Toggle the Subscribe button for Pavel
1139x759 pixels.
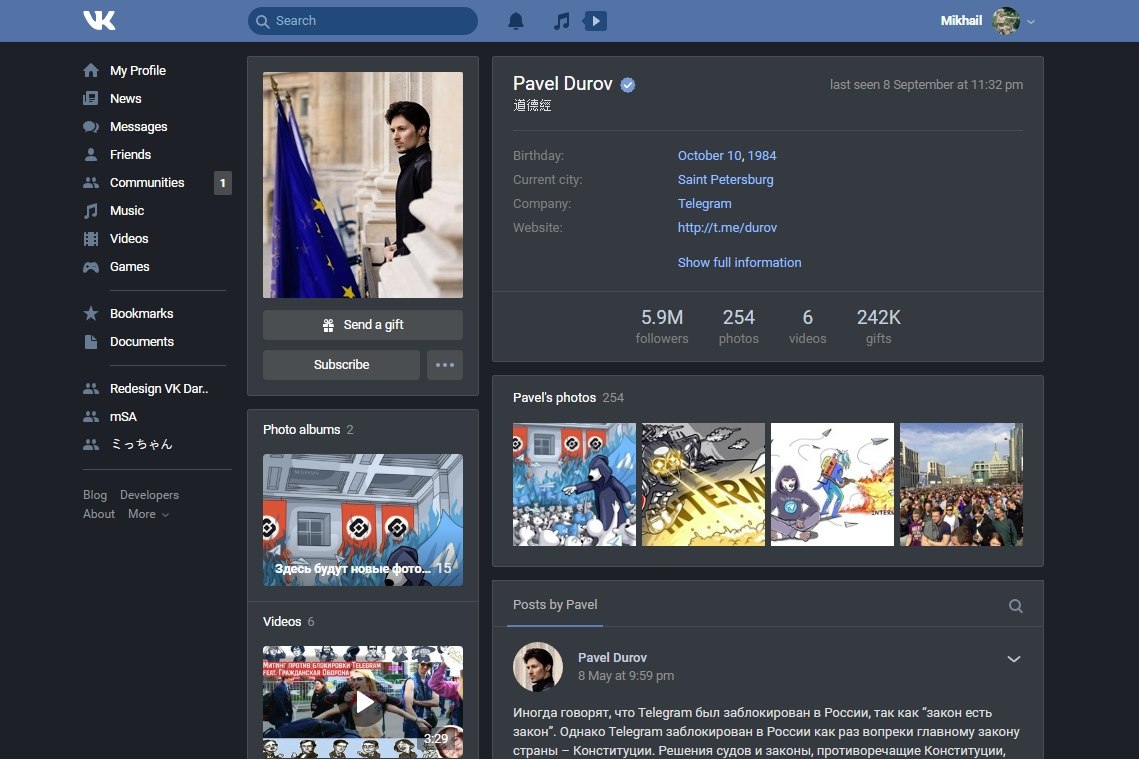(x=341, y=365)
